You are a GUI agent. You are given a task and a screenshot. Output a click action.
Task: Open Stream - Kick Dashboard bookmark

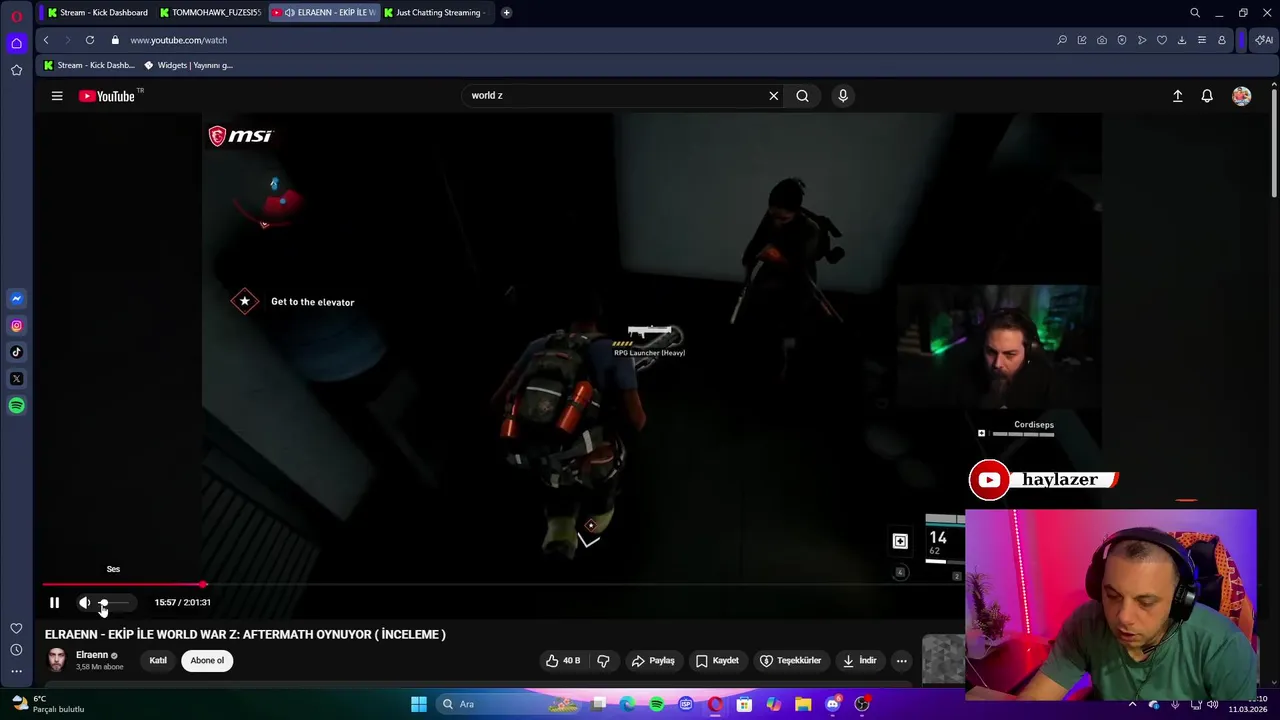coord(89,65)
